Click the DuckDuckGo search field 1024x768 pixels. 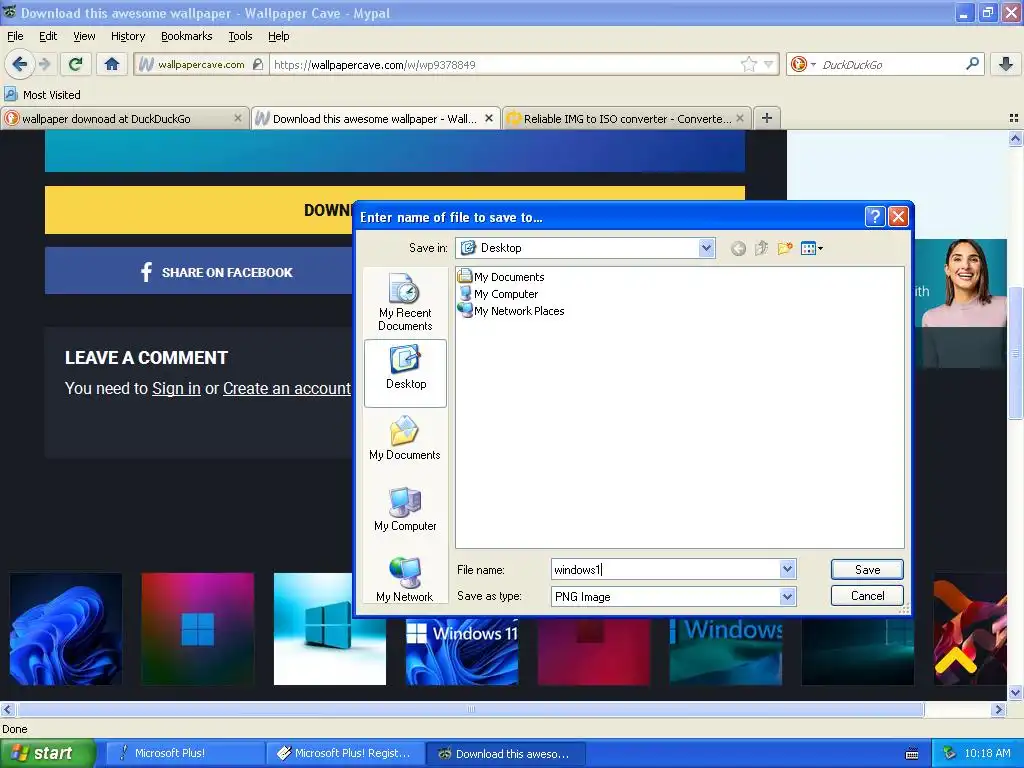tap(891, 64)
